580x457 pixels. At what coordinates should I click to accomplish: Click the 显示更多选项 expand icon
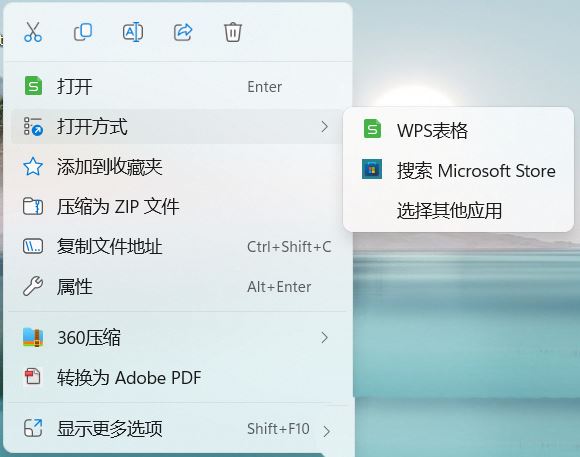click(33, 428)
